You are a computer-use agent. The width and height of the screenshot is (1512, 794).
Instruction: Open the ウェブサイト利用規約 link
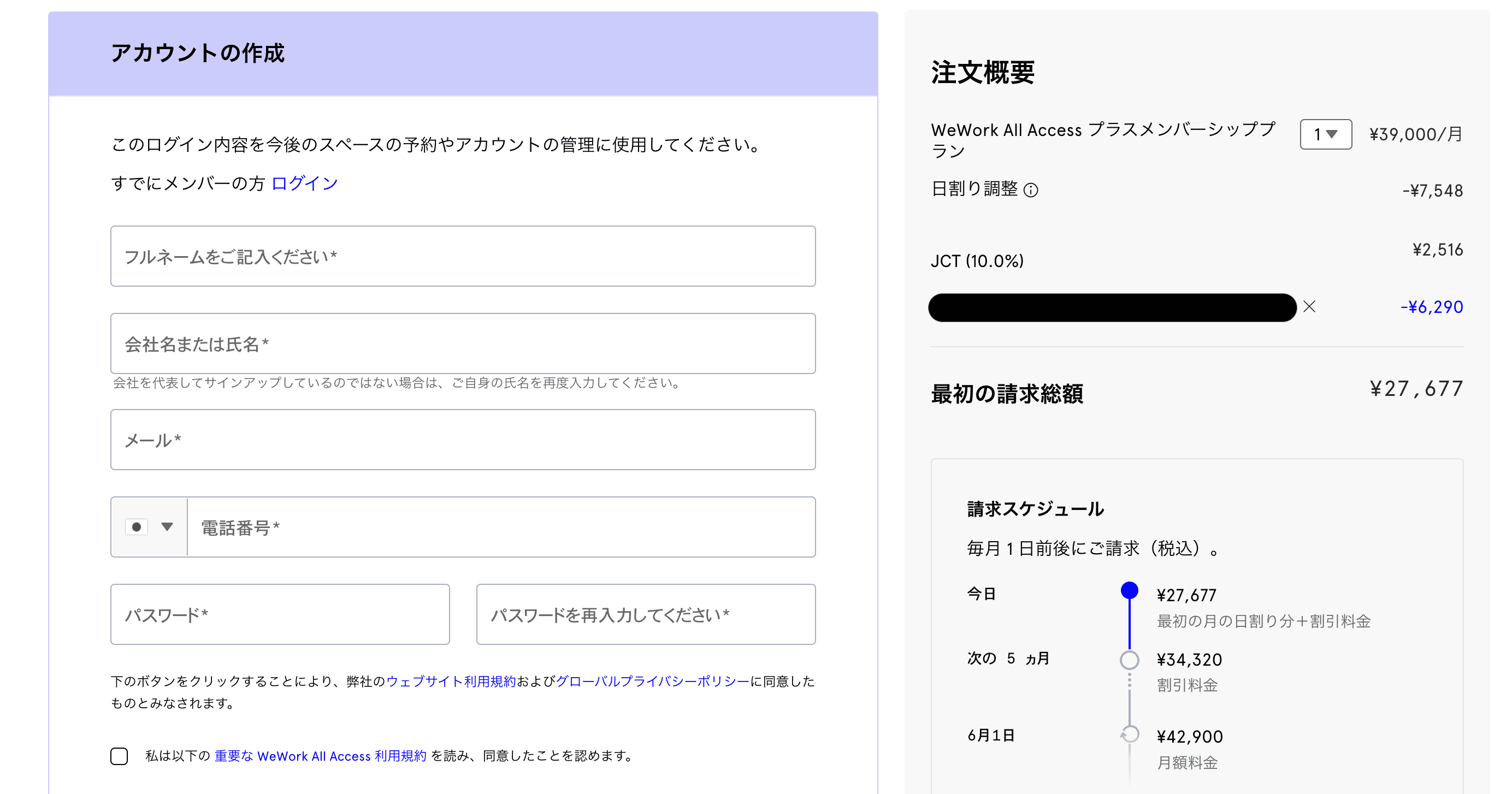click(451, 682)
